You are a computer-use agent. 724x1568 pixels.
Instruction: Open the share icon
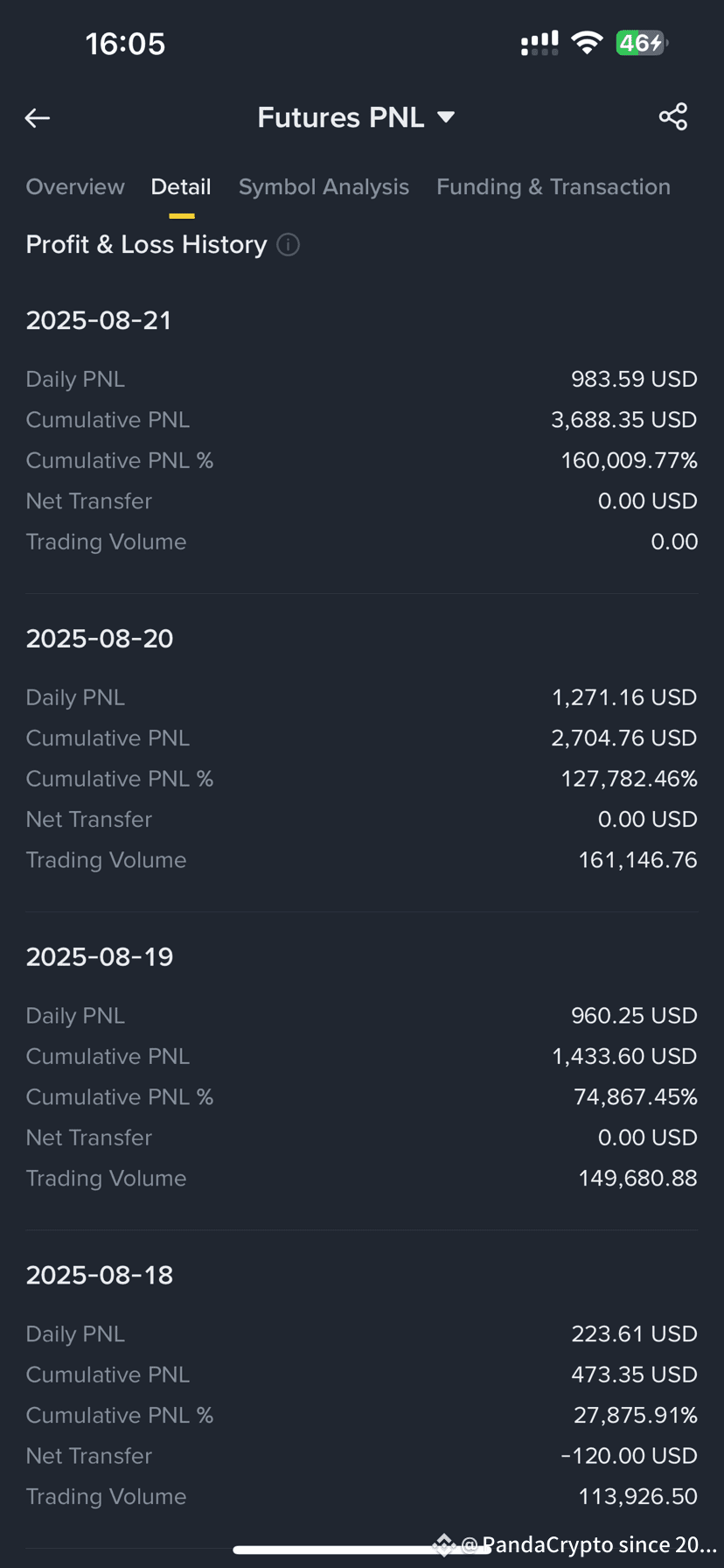673,116
